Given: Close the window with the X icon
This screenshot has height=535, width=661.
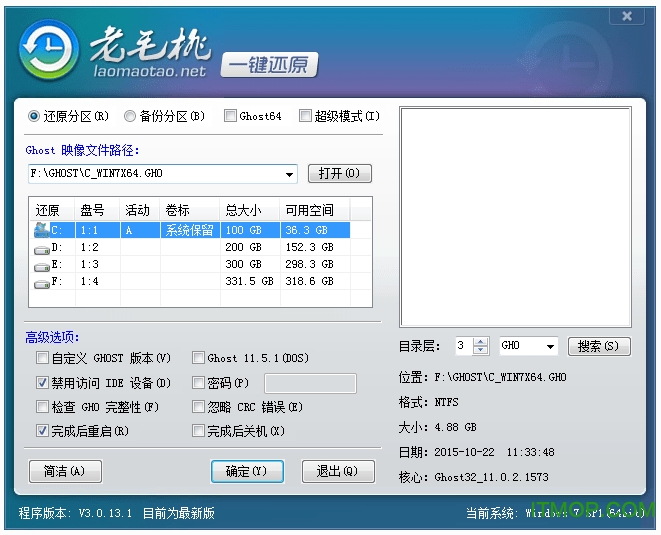Looking at the screenshot, I should [x=626, y=17].
